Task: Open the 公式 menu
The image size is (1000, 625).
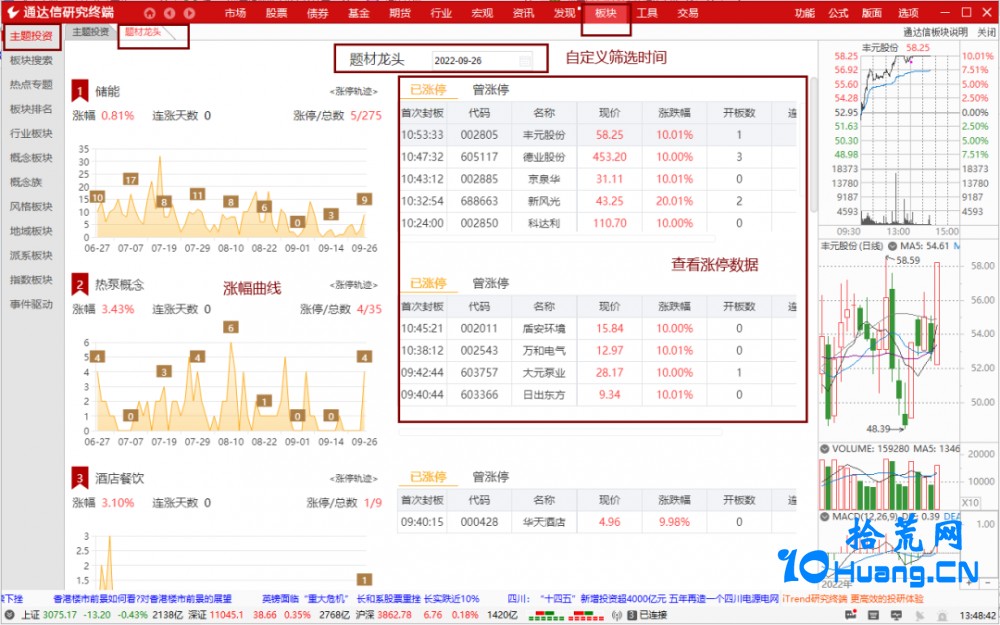Action: [838, 13]
